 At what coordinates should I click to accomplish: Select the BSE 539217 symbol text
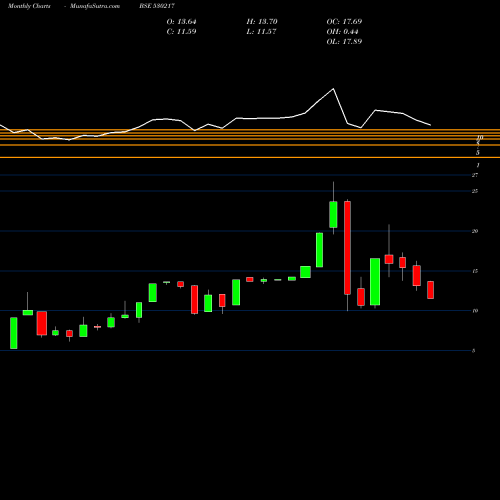pyautogui.click(x=157, y=6)
